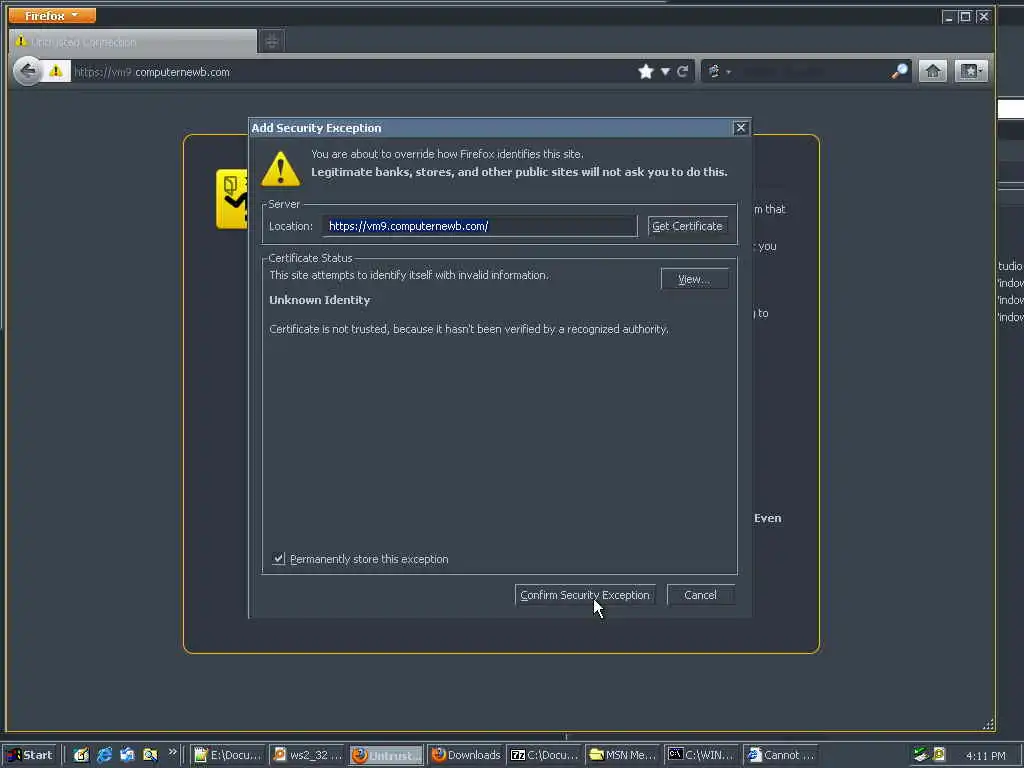Viewport: 1024px width, 768px height.
Task: Maximize the Firefox window
Action: (x=965, y=17)
